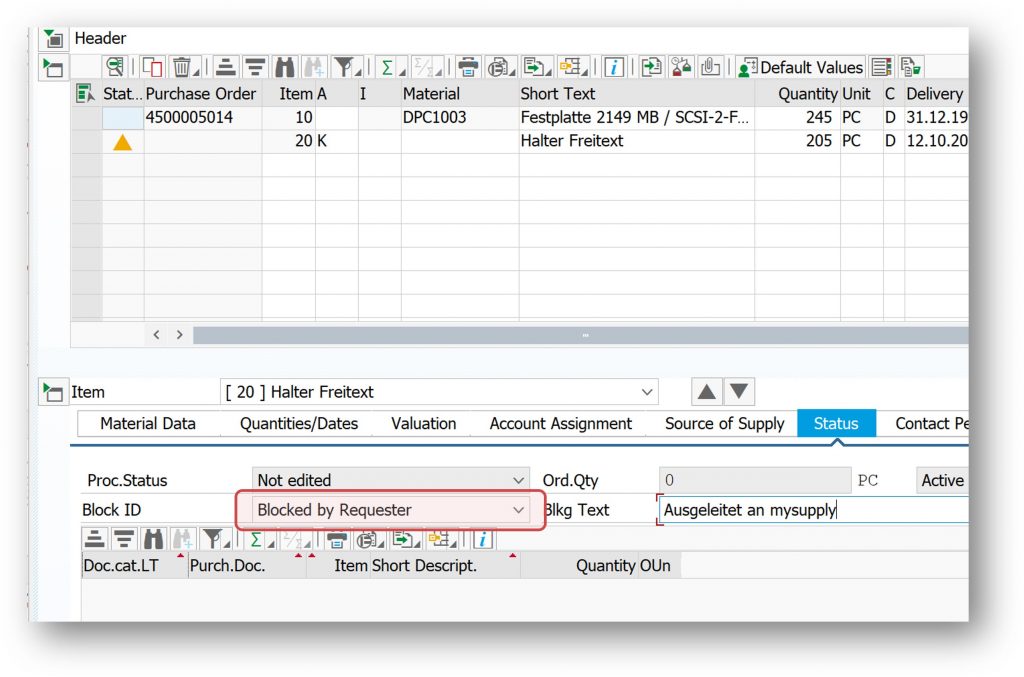The image size is (1024, 677).
Task: Select material DPC1003 cell
Action: click(460, 118)
